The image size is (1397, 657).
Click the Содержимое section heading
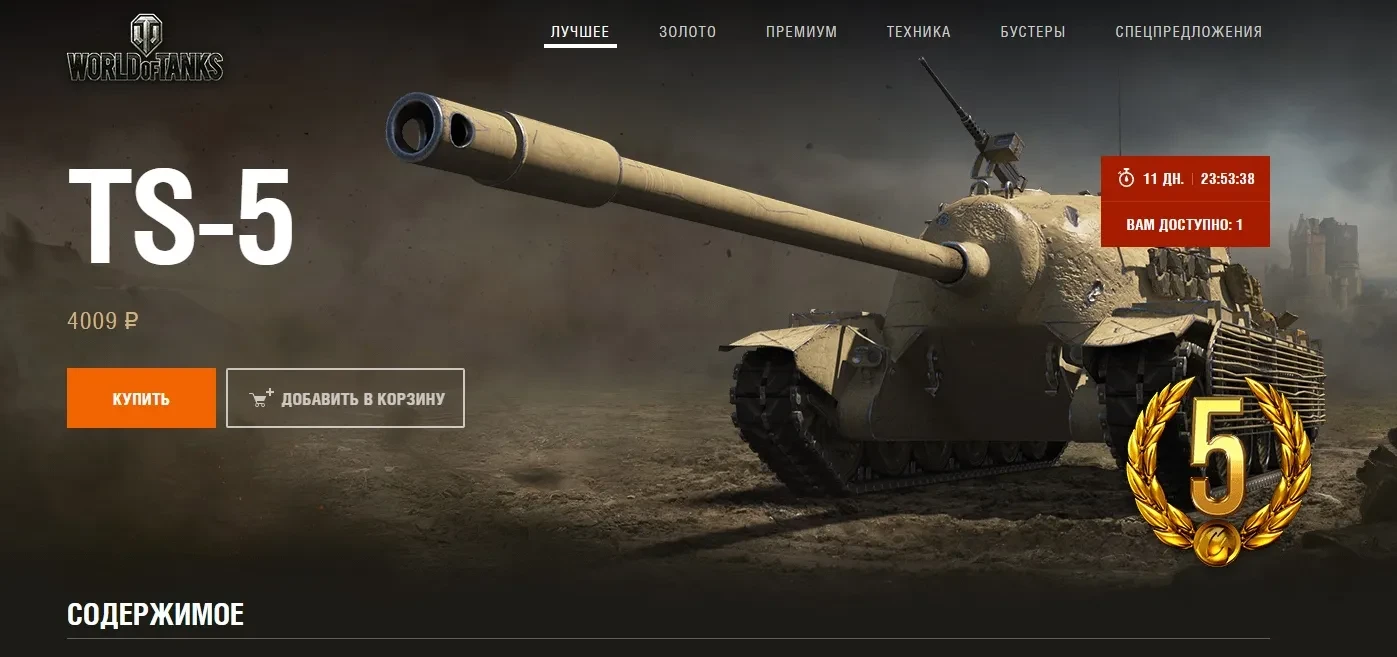[155, 614]
